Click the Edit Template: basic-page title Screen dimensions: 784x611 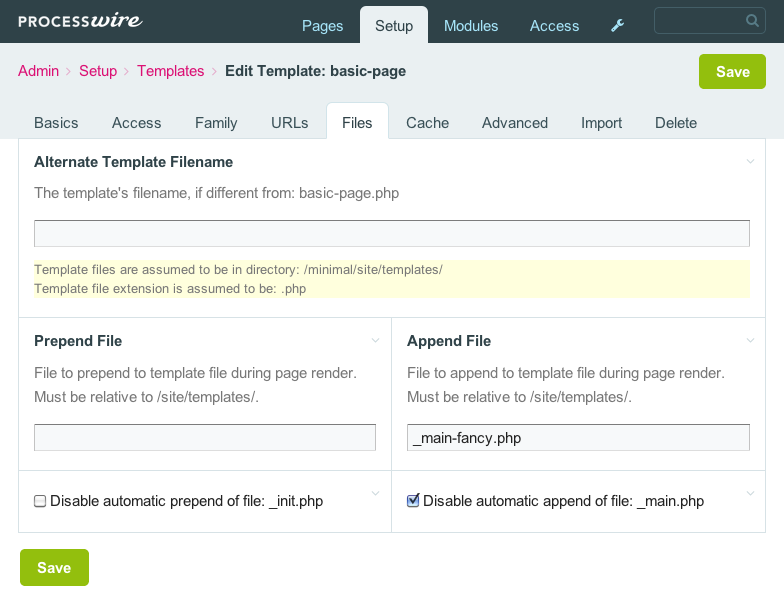pyautogui.click(x=316, y=71)
